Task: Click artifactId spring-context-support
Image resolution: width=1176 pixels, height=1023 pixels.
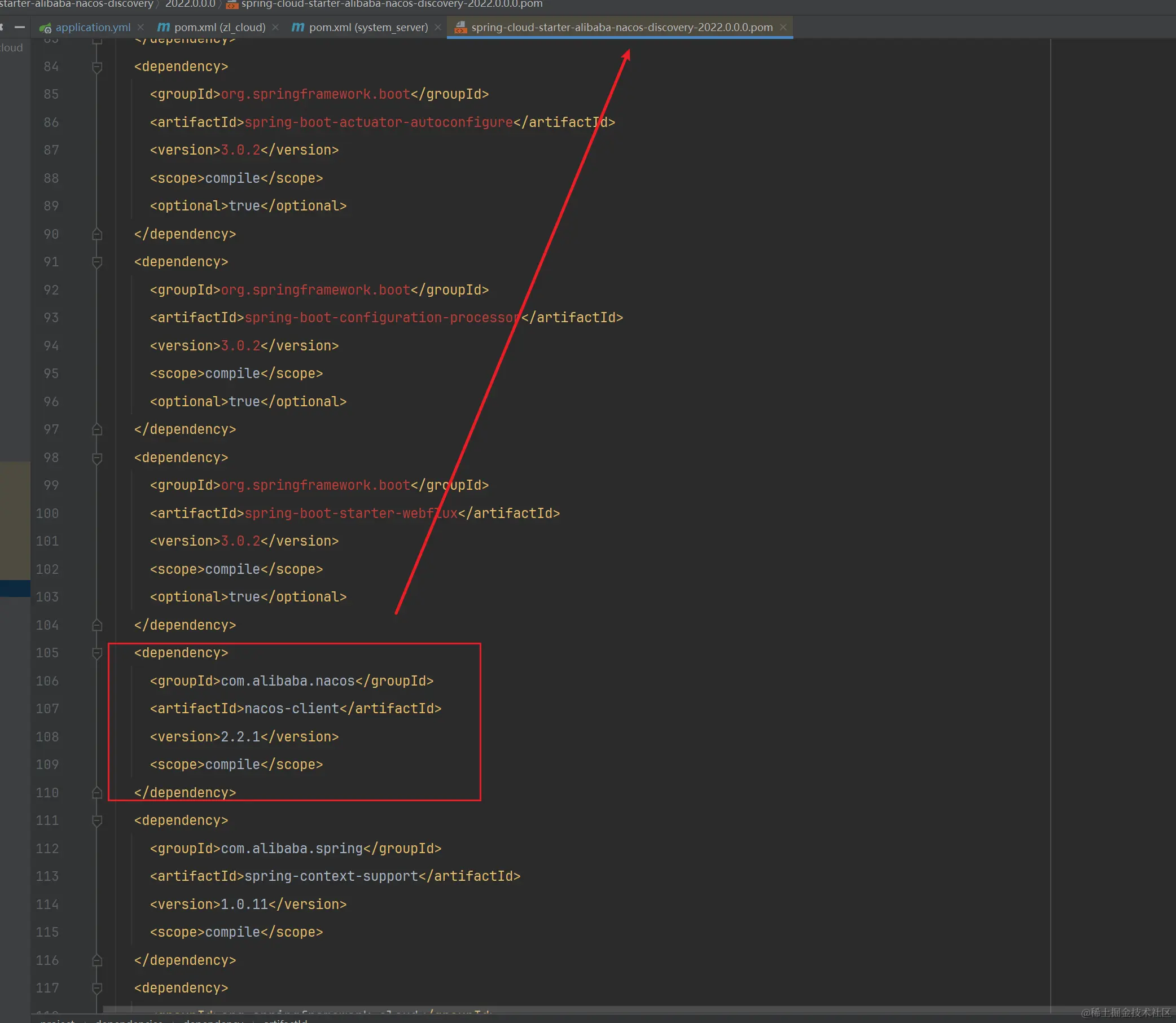Action: (331, 876)
